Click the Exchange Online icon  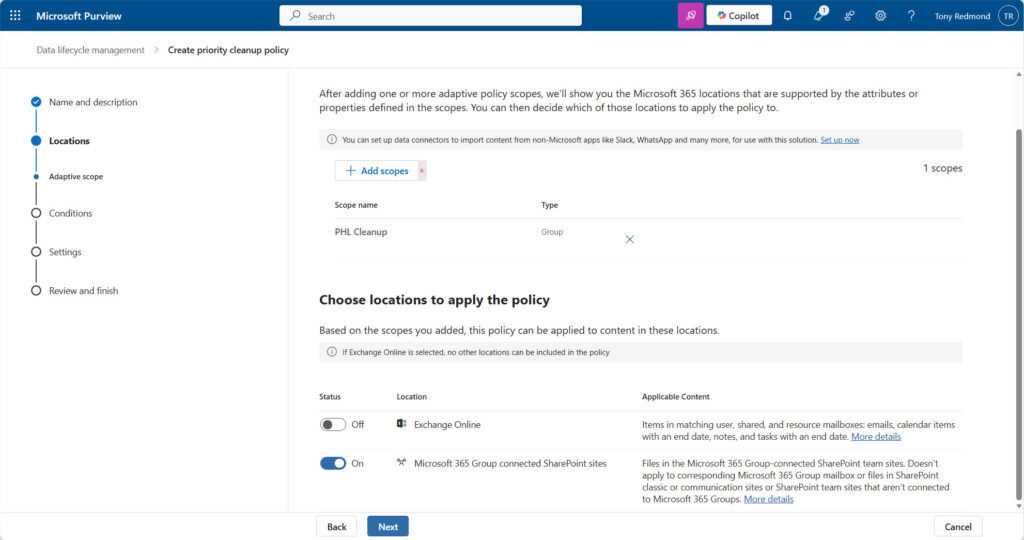[x=402, y=424]
